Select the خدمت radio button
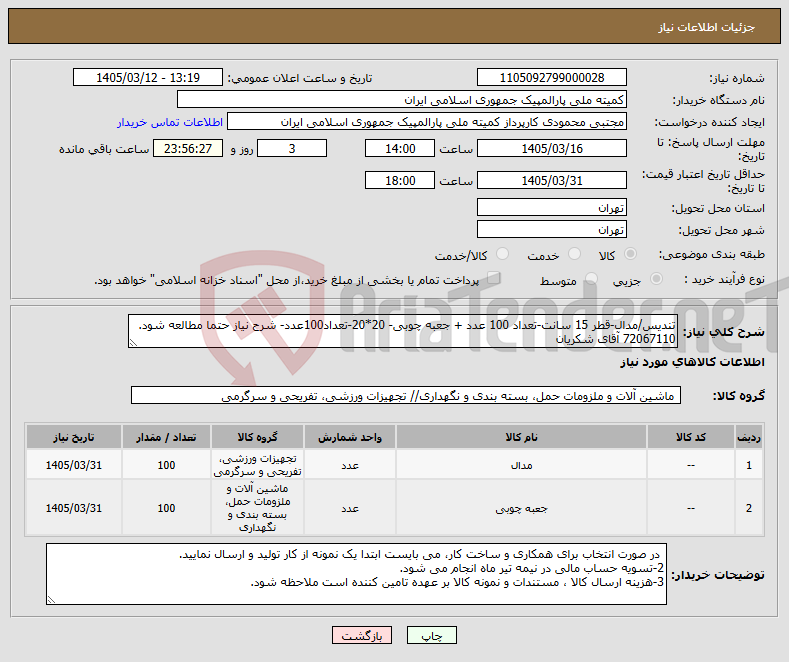The image size is (789, 662). pyautogui.click(x=574, y=254)
